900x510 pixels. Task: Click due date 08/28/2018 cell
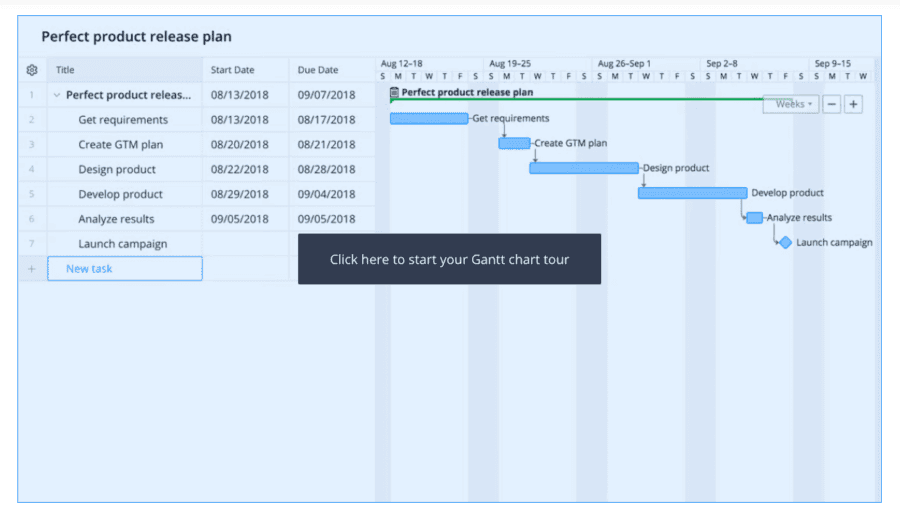point(326,169)
